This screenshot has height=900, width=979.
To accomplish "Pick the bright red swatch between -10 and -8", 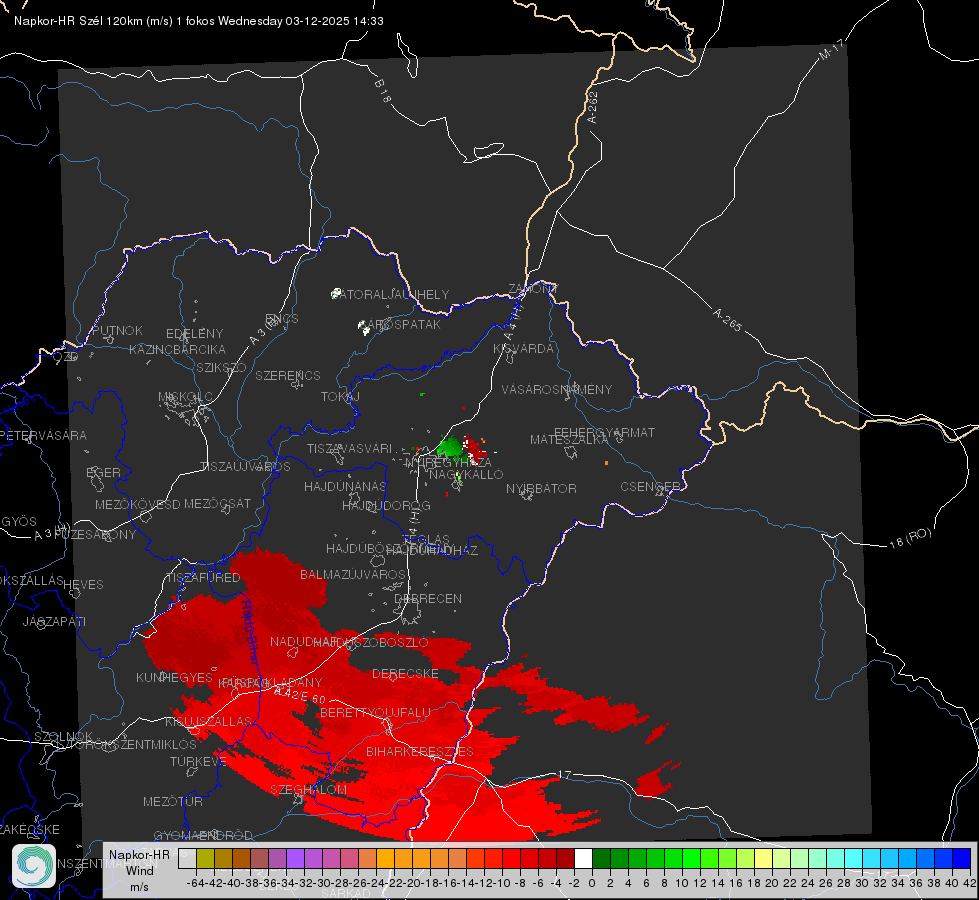I will point(511,858).
